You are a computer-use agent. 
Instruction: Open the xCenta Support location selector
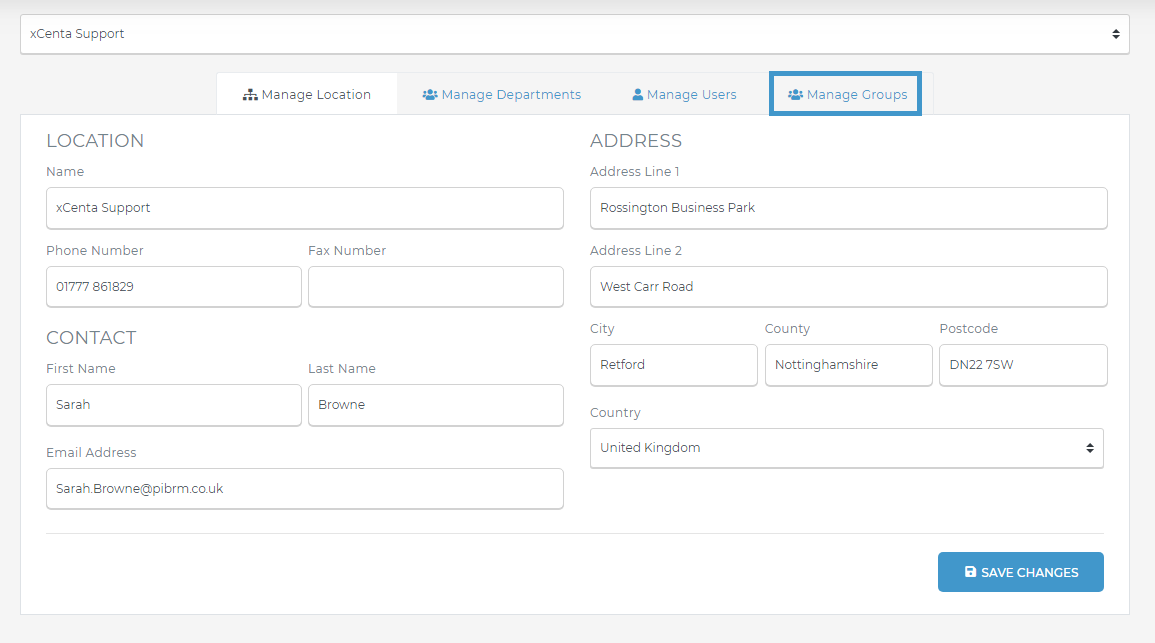(575, 34)
